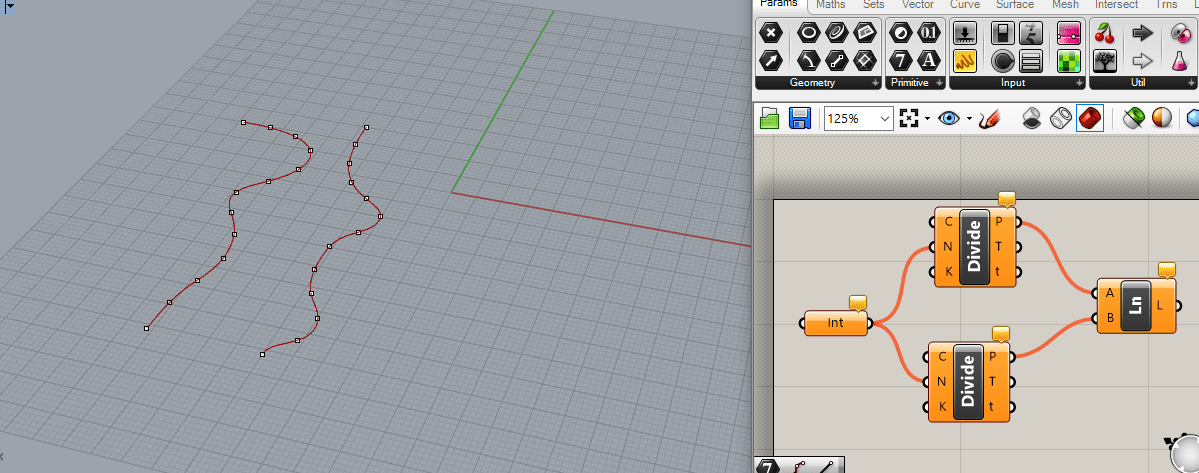Click the A input of the Ln component
The image size is (1199, 473).
1110,293
